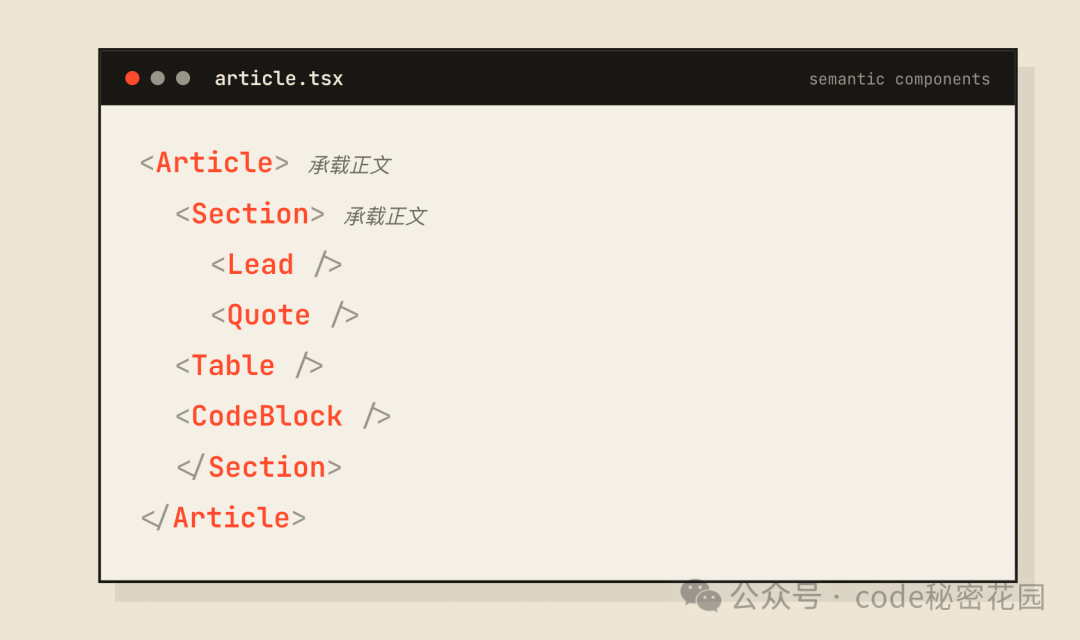
Task: Click the closing Section tag
Action: click(x=259, y=467)
